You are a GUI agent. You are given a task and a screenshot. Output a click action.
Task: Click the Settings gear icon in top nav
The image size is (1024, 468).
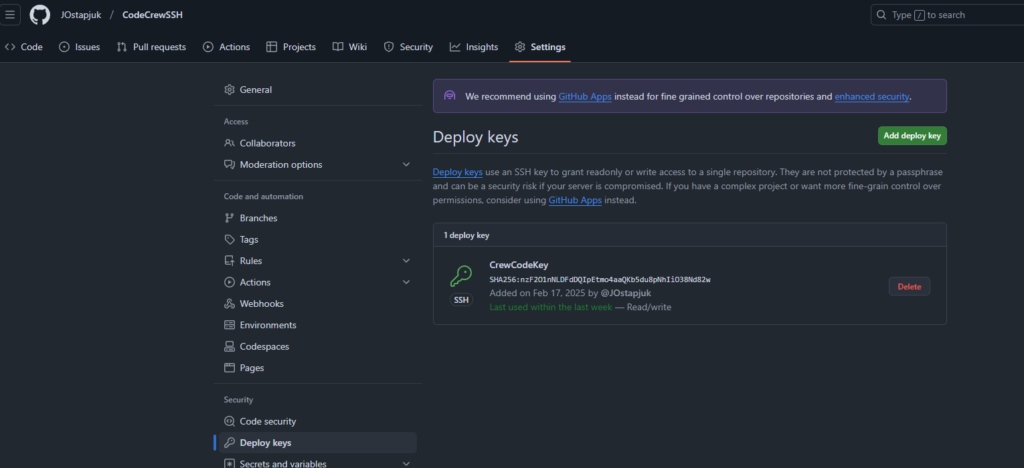[x=520, y=47]
